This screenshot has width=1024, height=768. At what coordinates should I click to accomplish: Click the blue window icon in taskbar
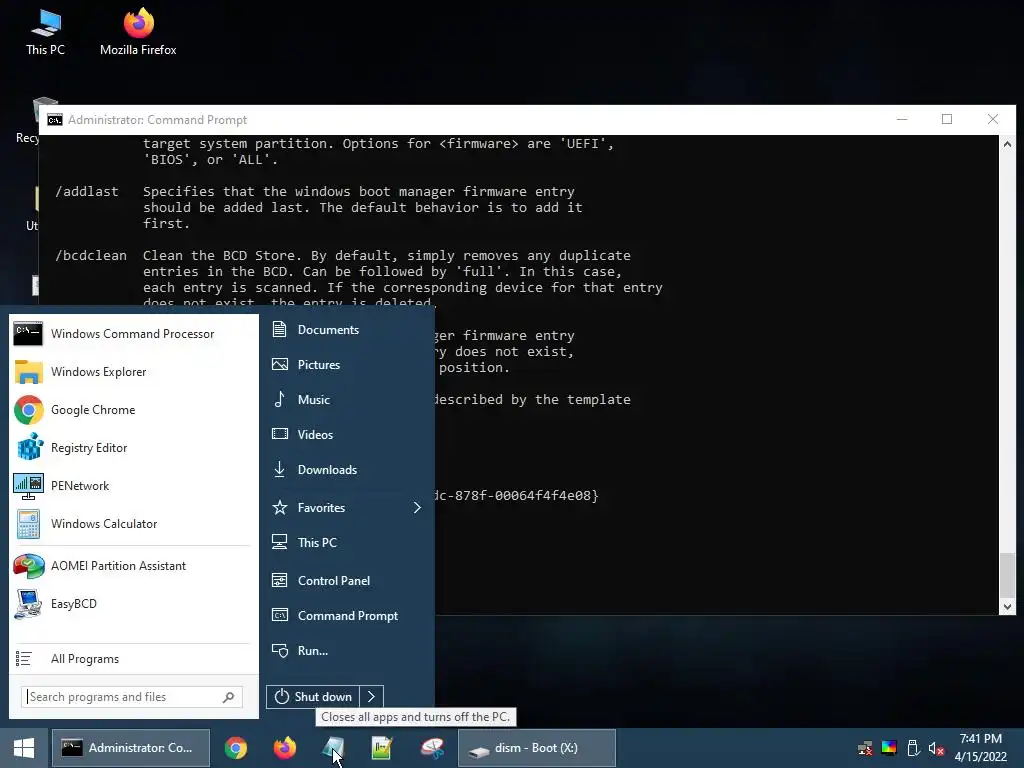333,748
